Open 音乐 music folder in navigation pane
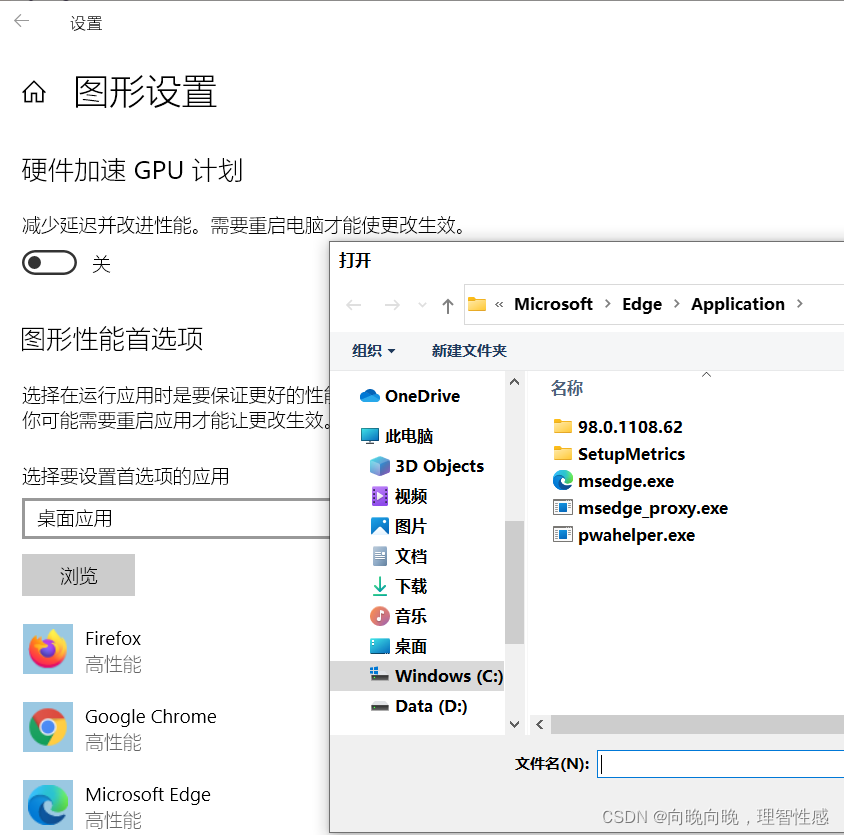844x835 pixels. 399,616
